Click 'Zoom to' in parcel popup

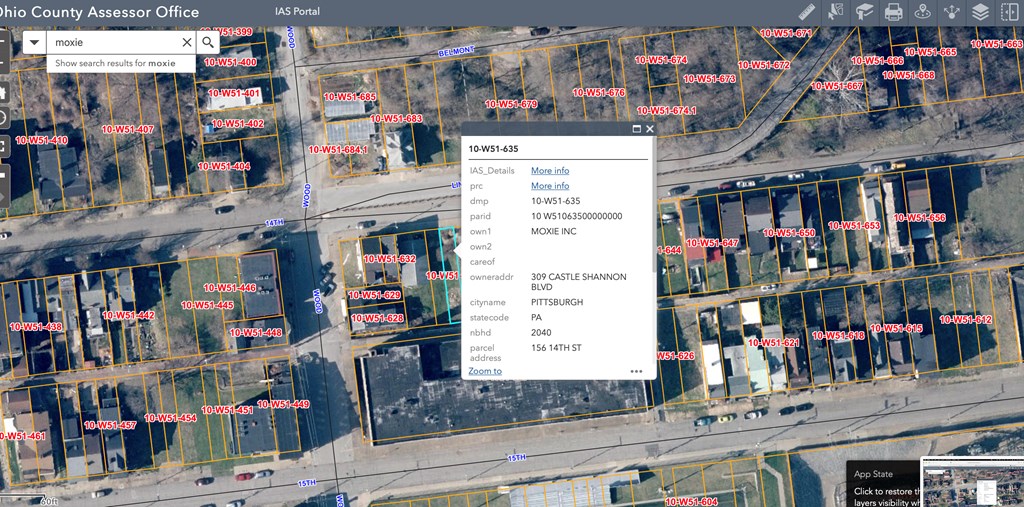click(x=485, y=371)
